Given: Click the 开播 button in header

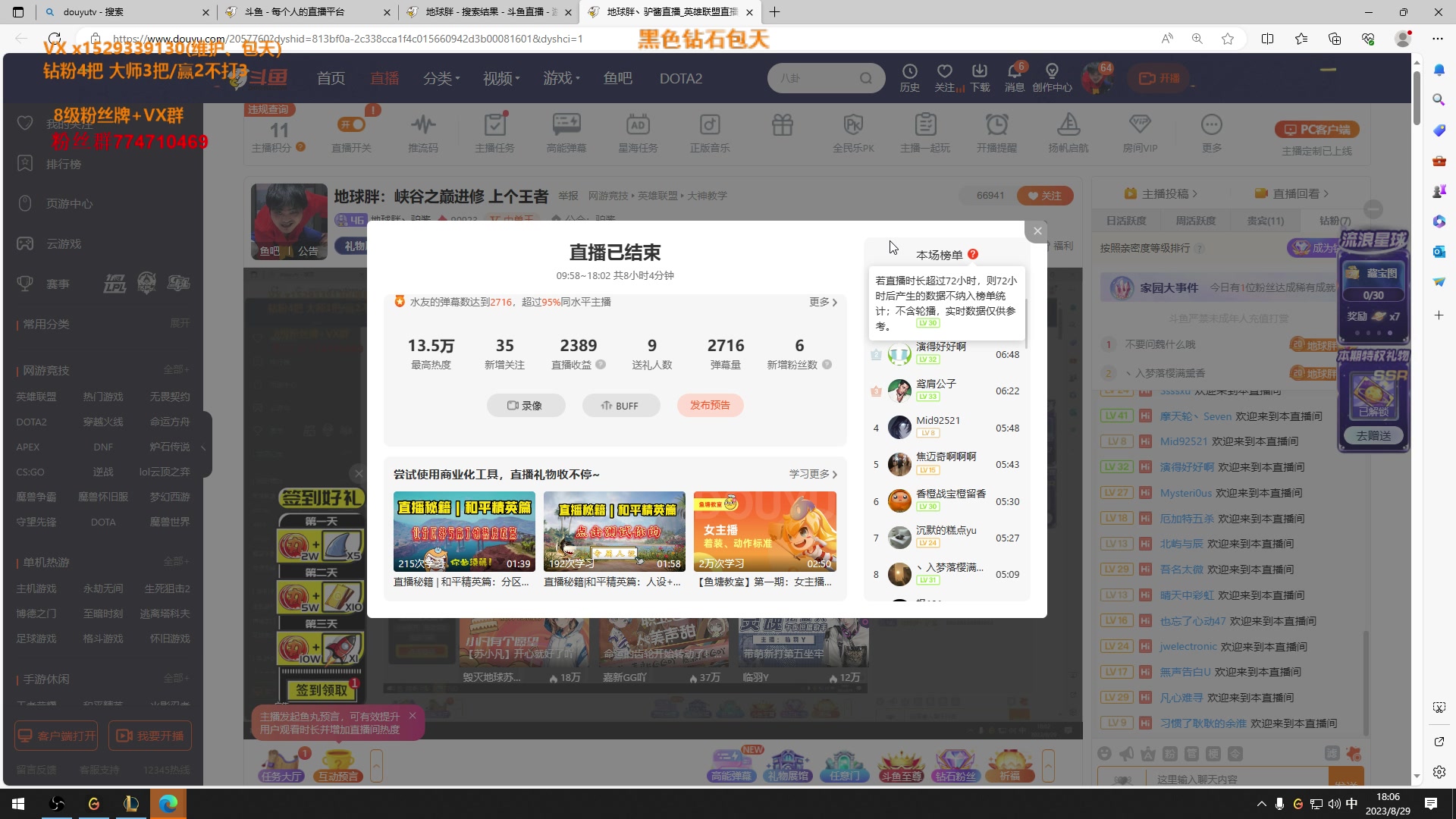Looking at the screenshot, I should 1159,78.
